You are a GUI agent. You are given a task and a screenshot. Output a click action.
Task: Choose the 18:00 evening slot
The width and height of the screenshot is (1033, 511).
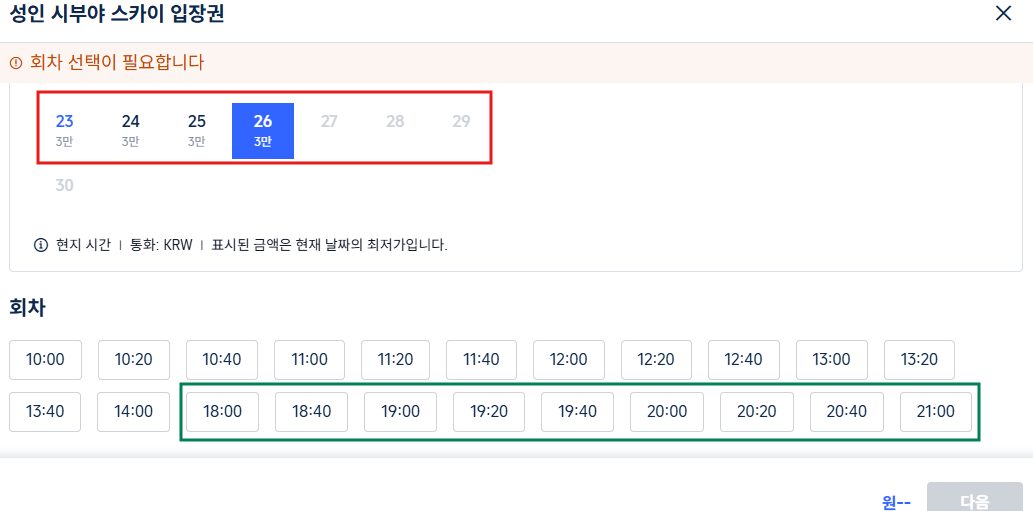coord(223,412)
